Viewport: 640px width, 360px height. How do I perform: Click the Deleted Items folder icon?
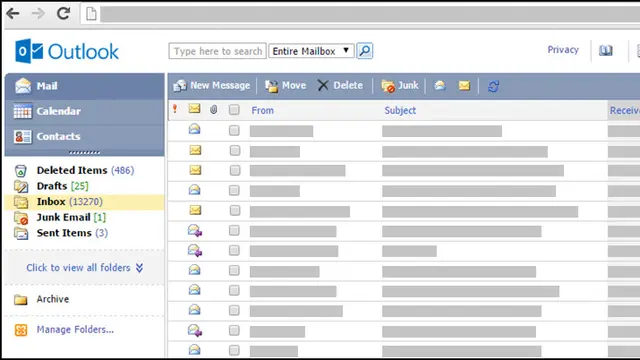tap(20, 171)
